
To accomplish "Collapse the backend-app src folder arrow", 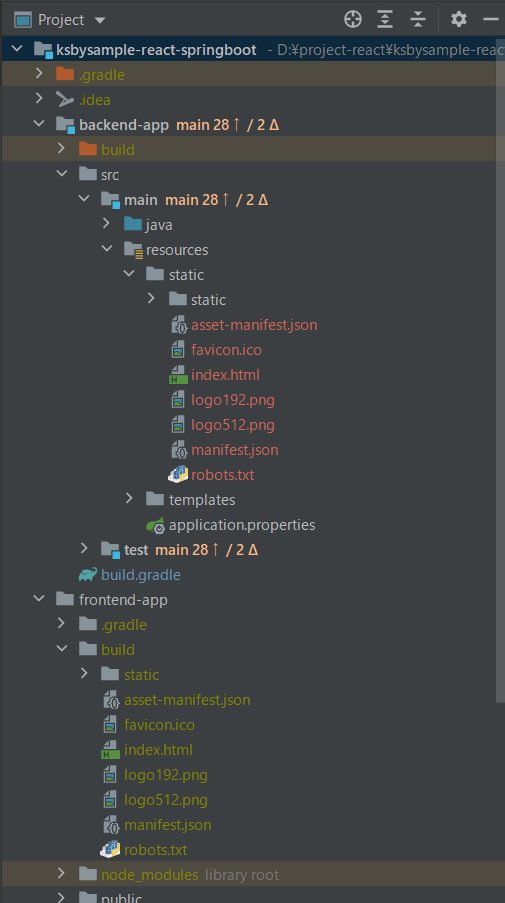I will point(62,174).
